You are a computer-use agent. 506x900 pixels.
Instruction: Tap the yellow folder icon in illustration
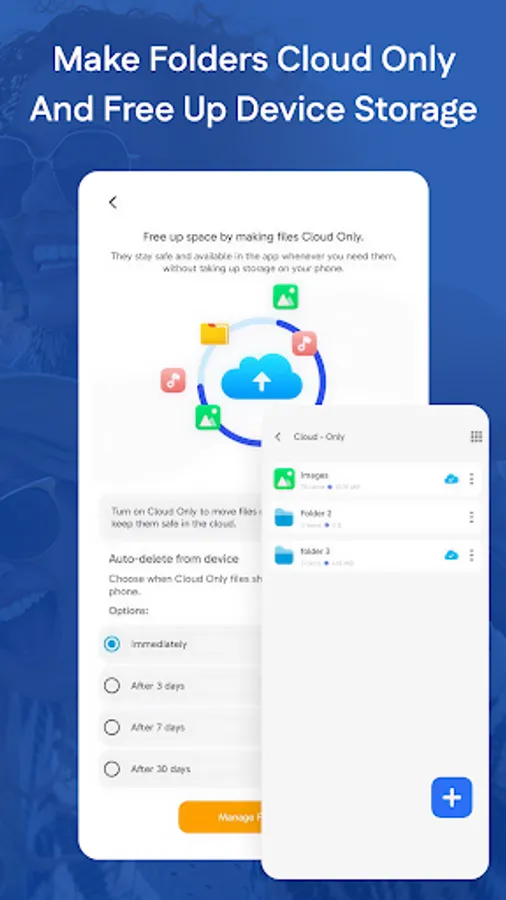click(215, 333)
